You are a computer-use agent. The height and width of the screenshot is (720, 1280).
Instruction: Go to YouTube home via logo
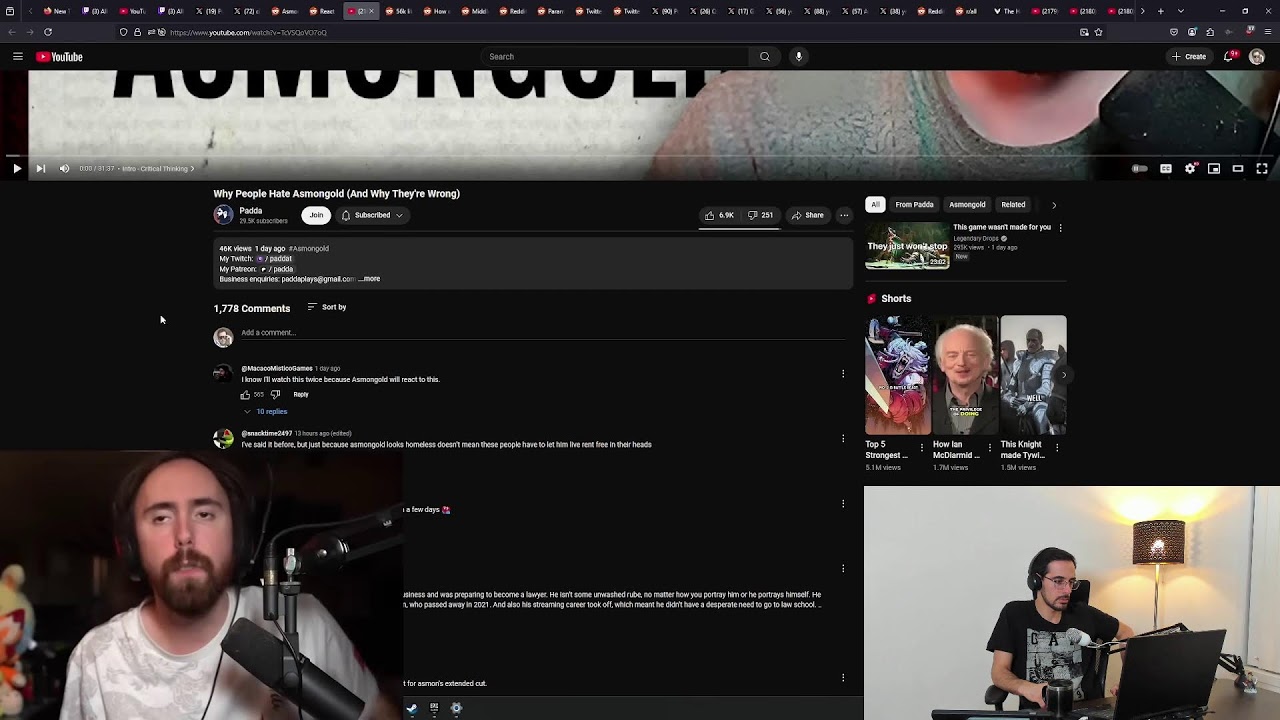pos(60,57)
